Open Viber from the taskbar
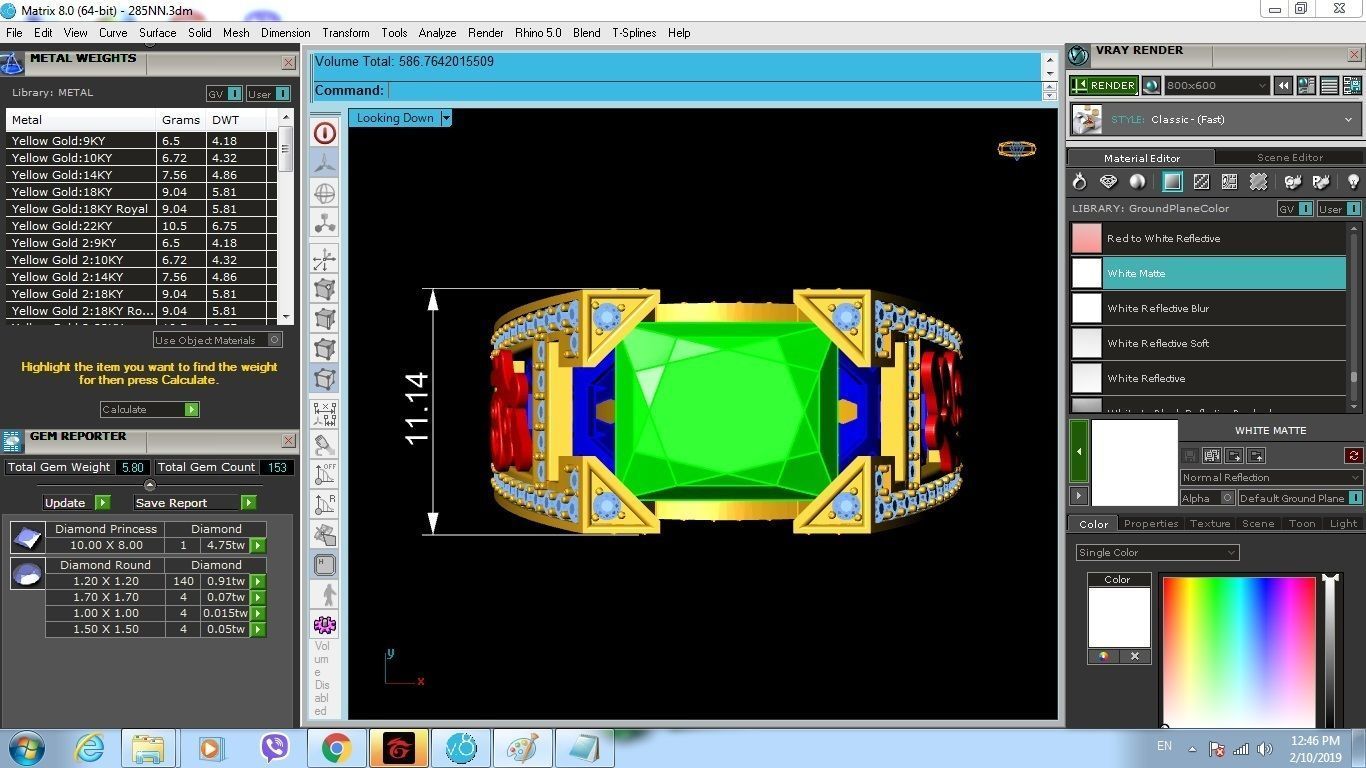Viewport: 1366px width, 768px height. click(x=274, y=748)
